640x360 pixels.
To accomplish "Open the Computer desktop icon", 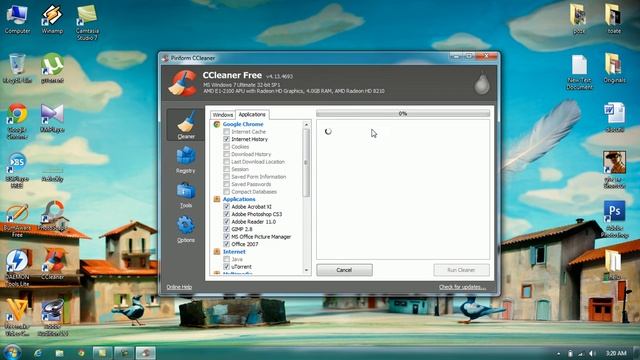I will [17, 20].
